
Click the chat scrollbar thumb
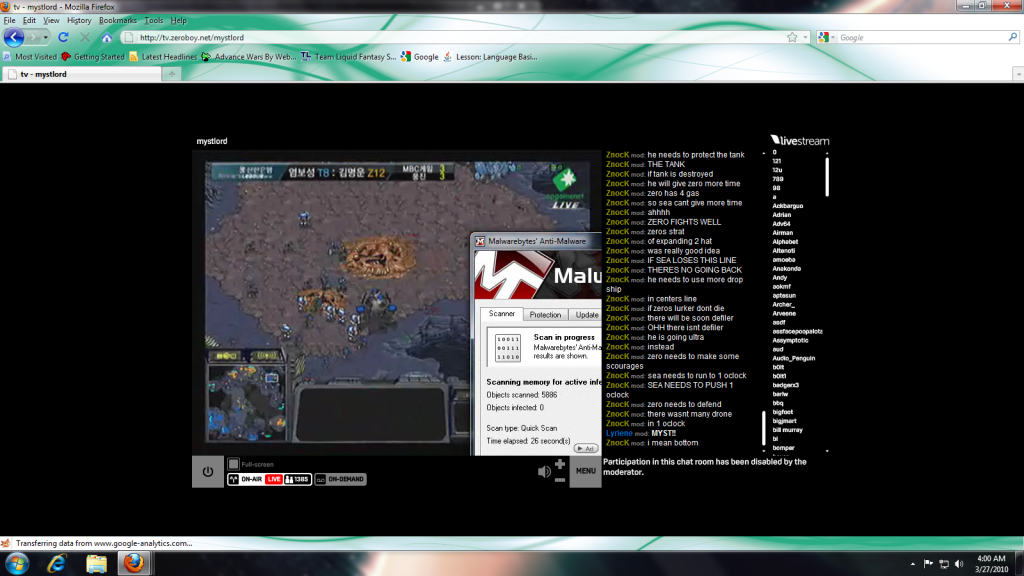[x=763, y=428]
